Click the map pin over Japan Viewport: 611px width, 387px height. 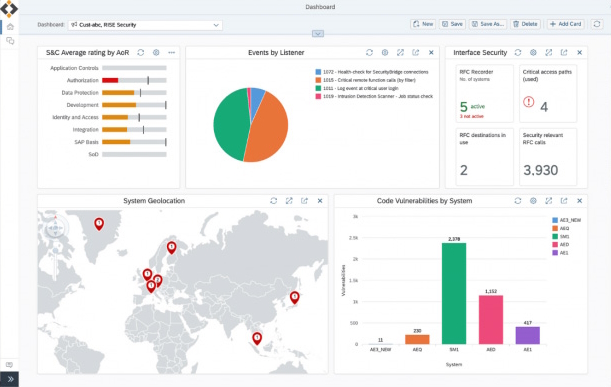click(295, 297)
